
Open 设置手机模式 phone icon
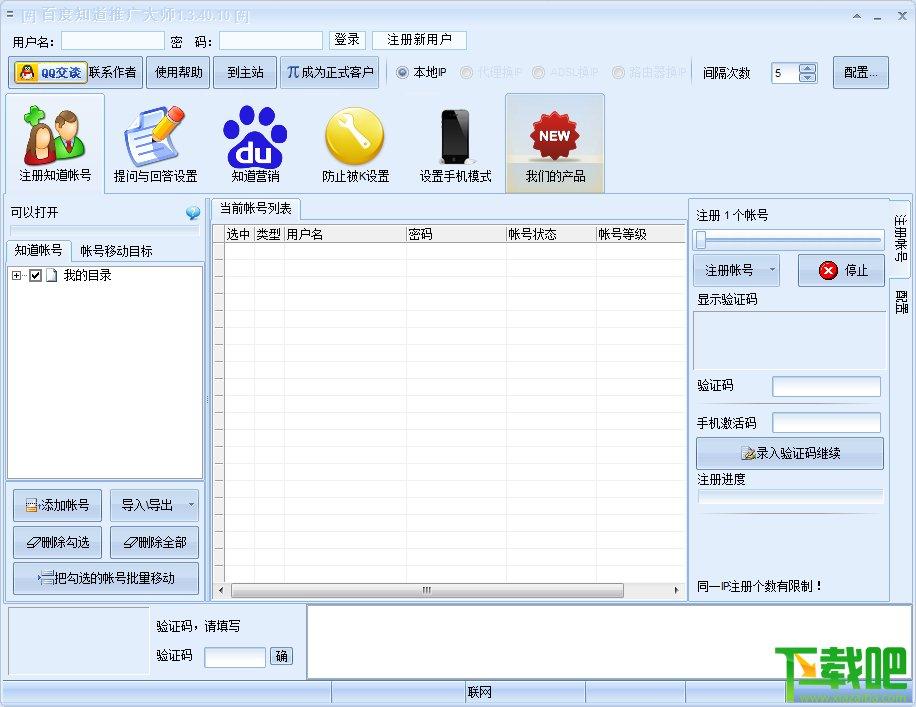click(455, 144)
